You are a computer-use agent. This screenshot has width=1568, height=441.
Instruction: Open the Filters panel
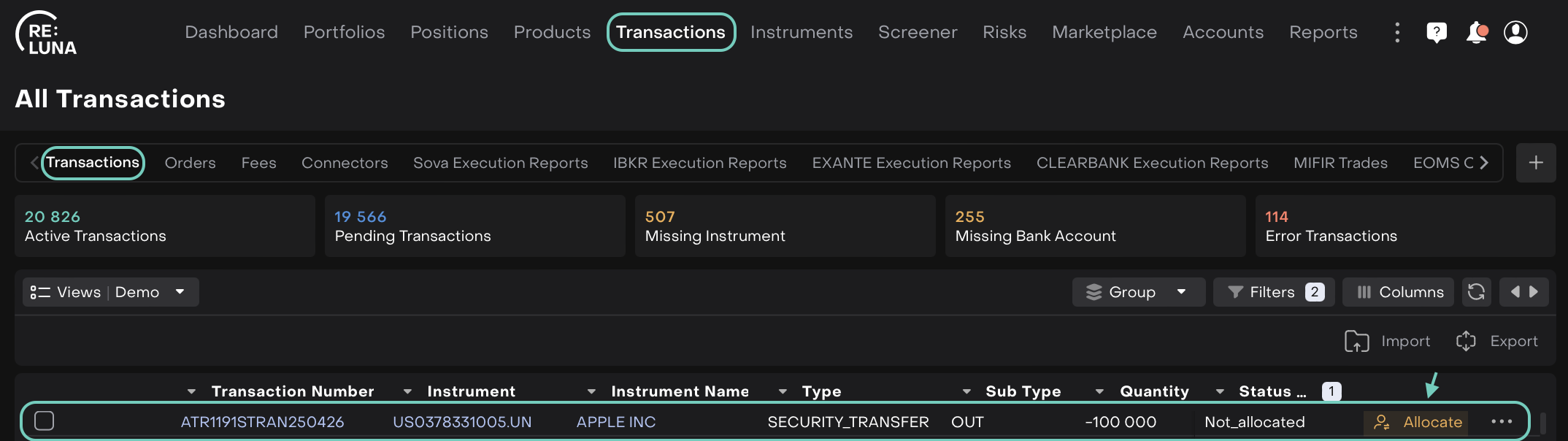[x=1274, y=292]
